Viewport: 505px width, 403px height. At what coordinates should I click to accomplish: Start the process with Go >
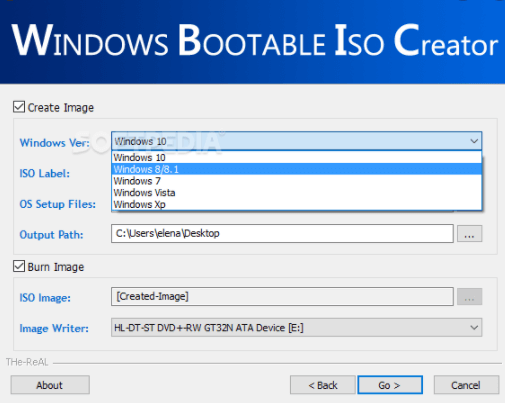pos(390,385)
